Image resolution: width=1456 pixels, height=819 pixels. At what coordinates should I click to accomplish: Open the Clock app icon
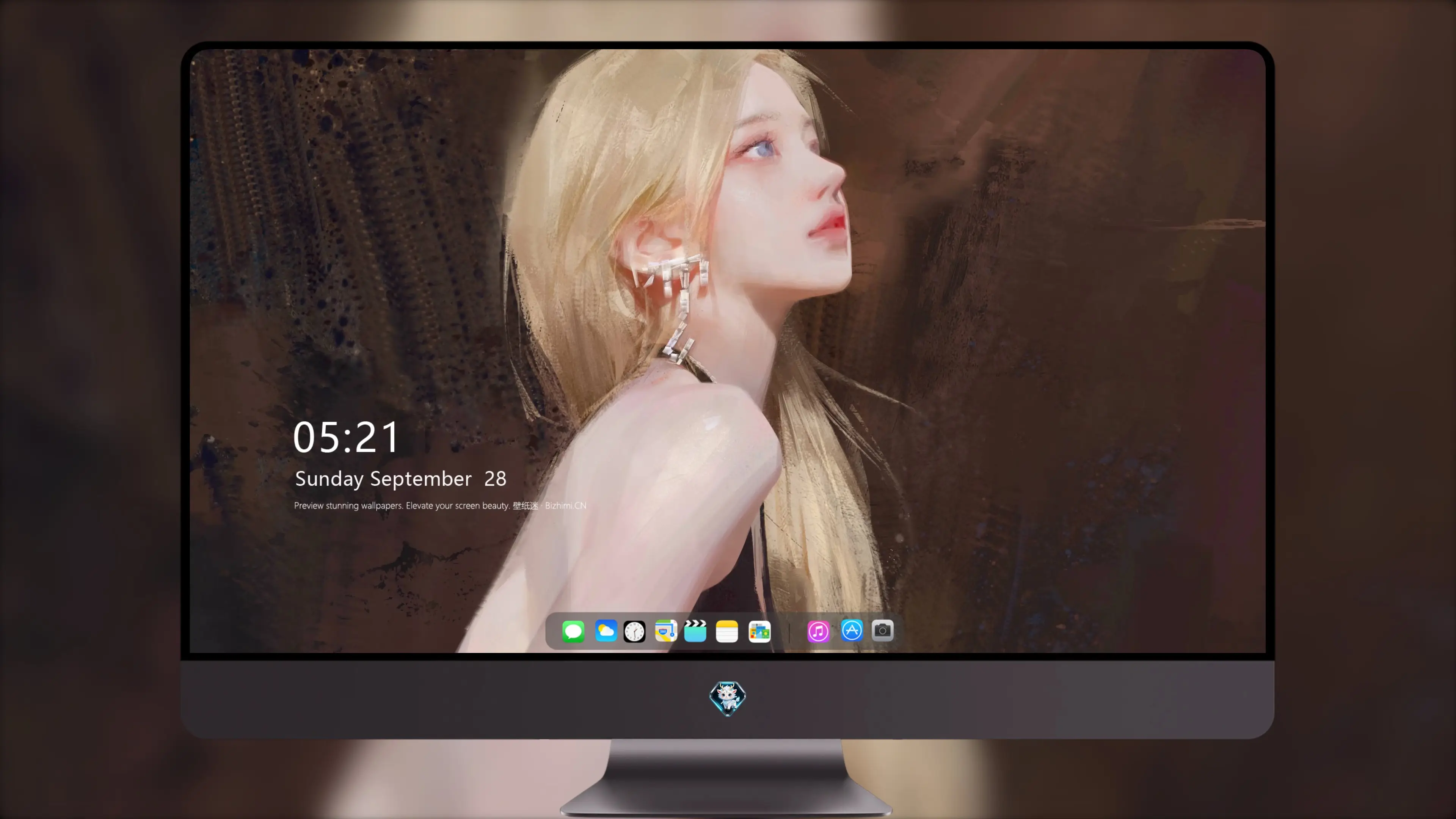[x=634, y=631]
